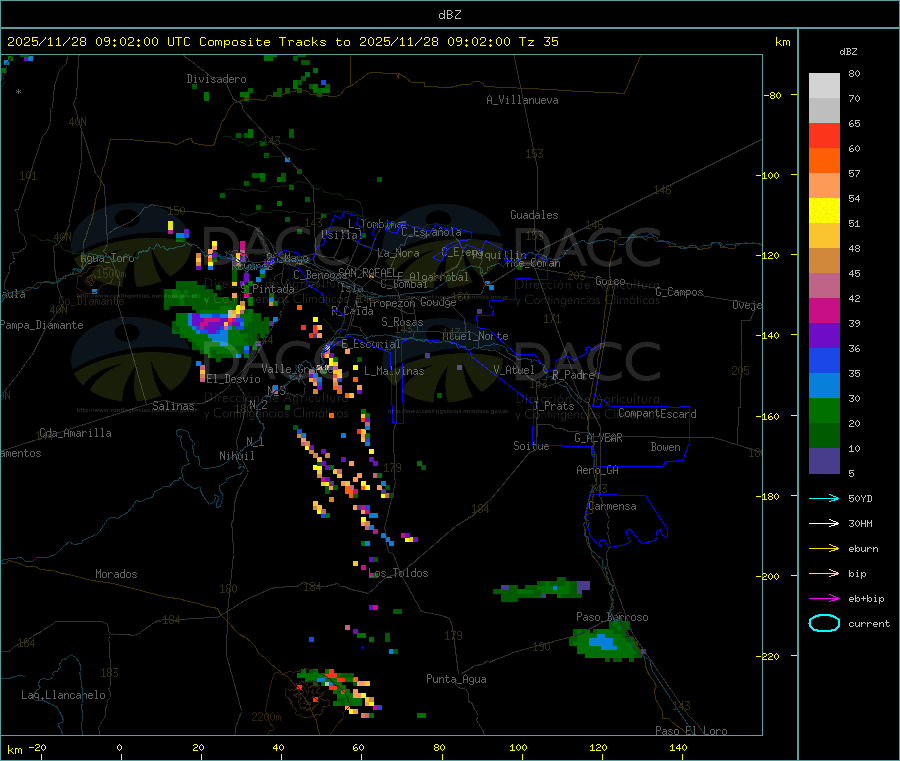This screenshot has width=900, height=761.
Task: Click the R_Padre map label
Action: (573, 375)
